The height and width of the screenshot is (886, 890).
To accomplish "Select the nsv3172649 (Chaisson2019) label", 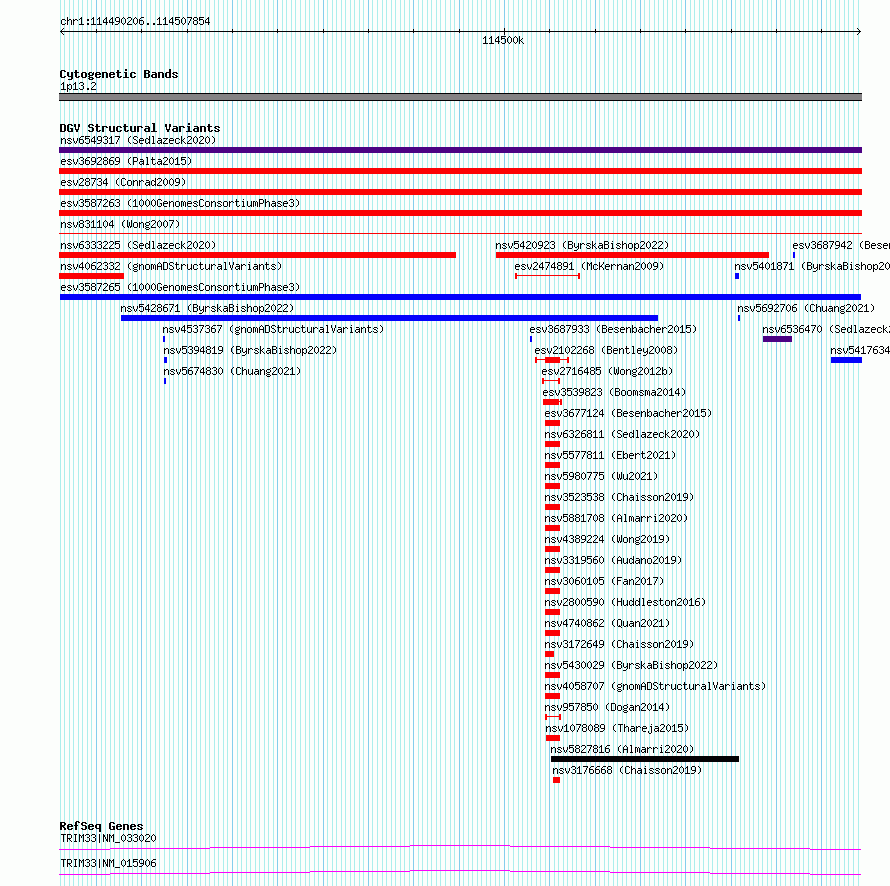I will pos(619,644).
